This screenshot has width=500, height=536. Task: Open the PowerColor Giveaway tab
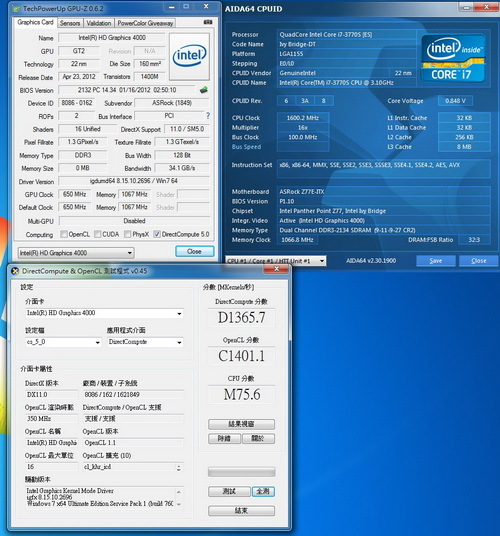145,23
